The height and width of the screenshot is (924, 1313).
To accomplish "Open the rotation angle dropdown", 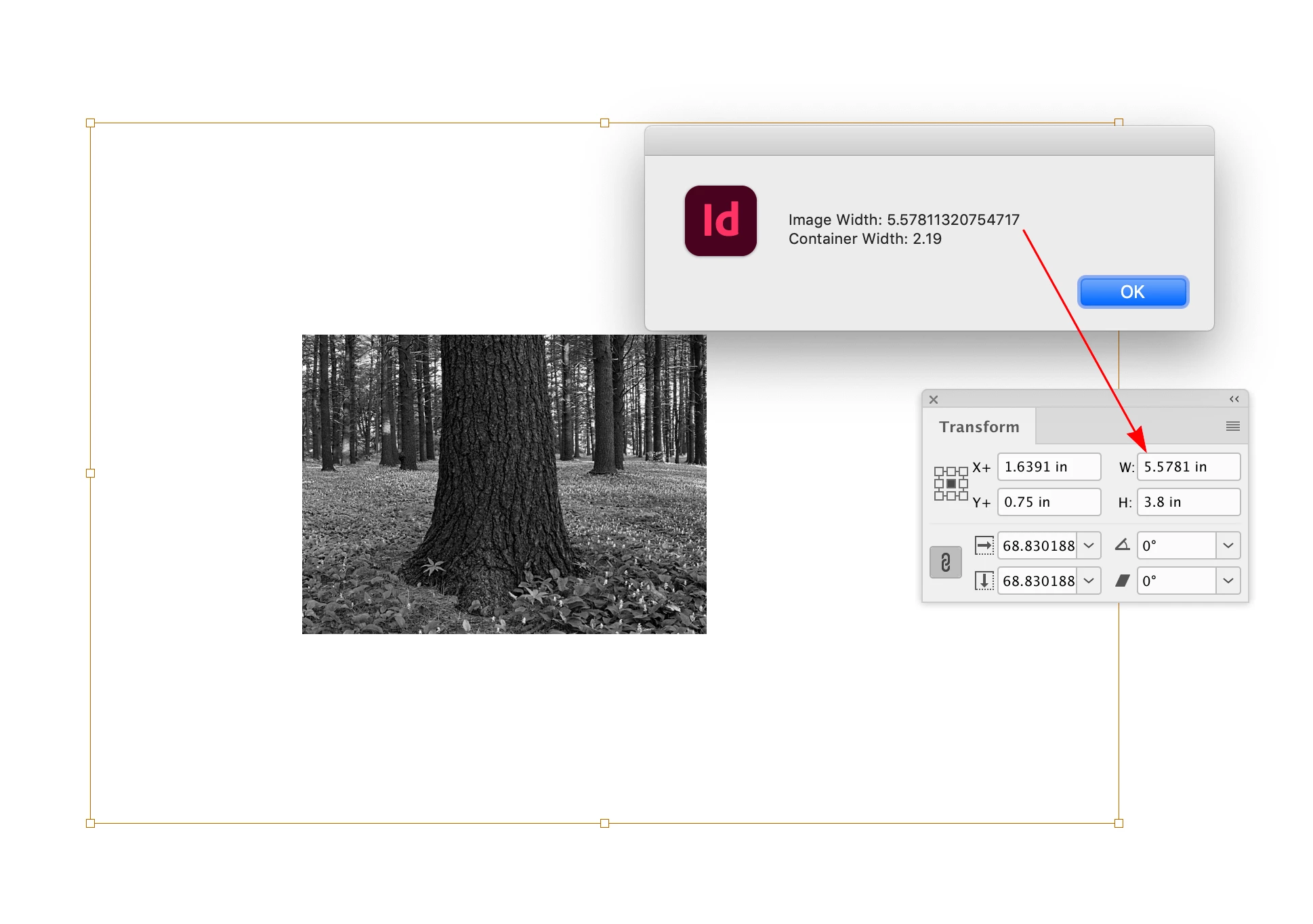I will [1228, 545].
